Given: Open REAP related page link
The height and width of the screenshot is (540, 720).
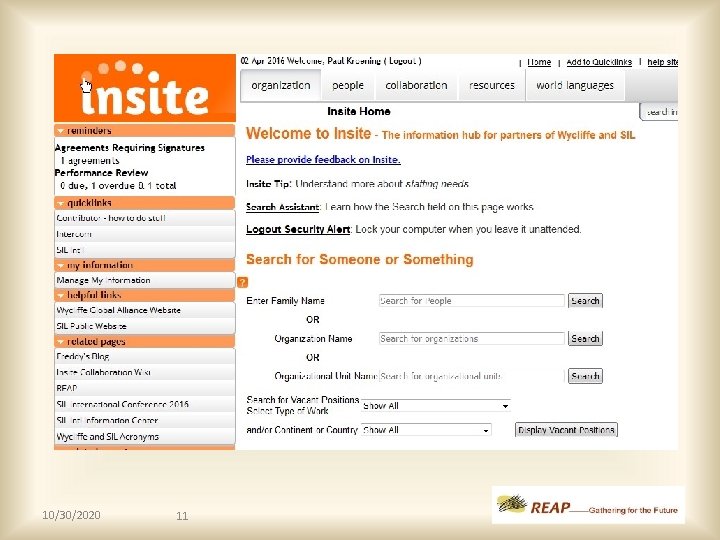Looking at the screenshot, I should pyautogui.click(x=145, y=388).
